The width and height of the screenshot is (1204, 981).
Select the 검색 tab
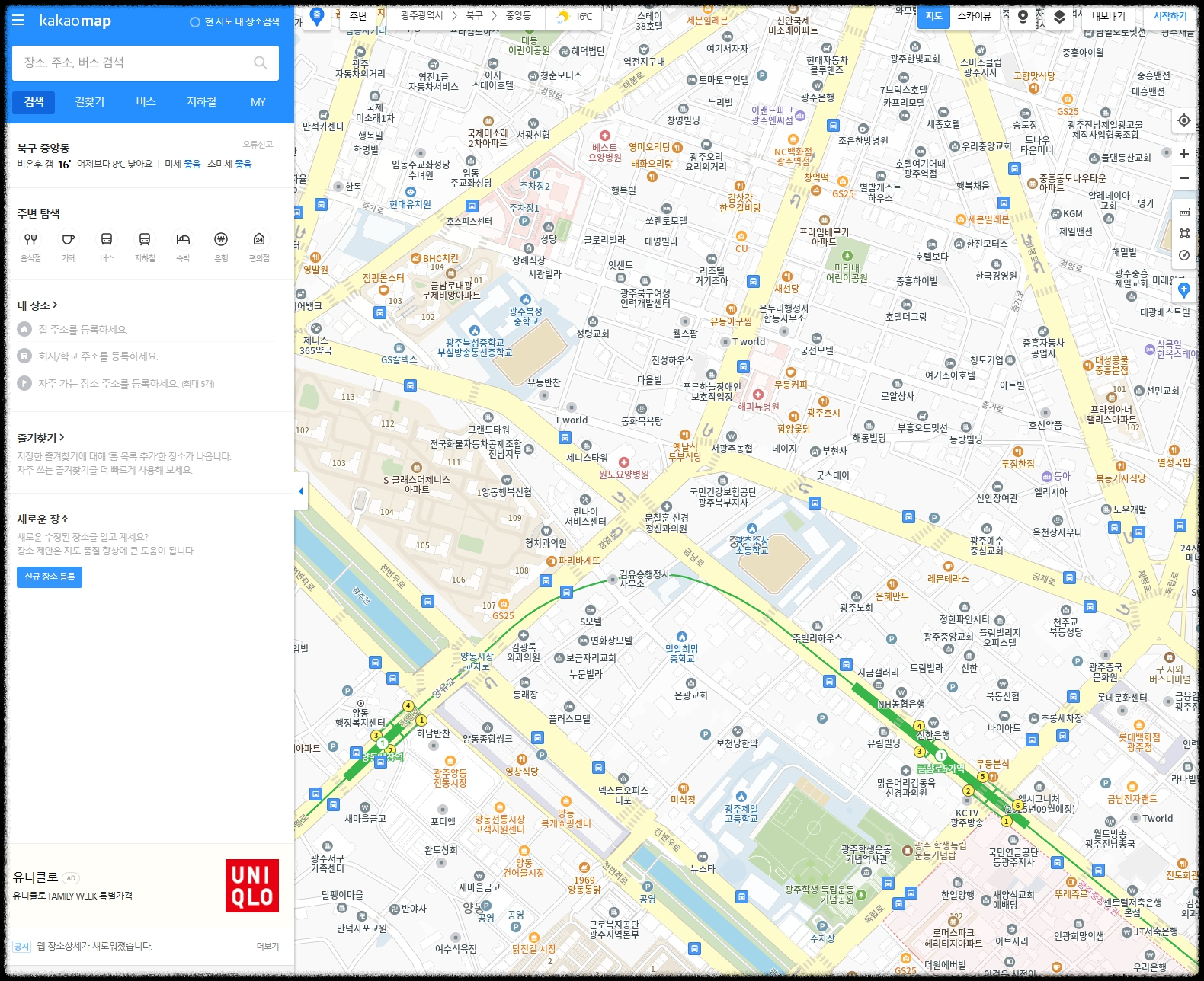pos(34,102)
